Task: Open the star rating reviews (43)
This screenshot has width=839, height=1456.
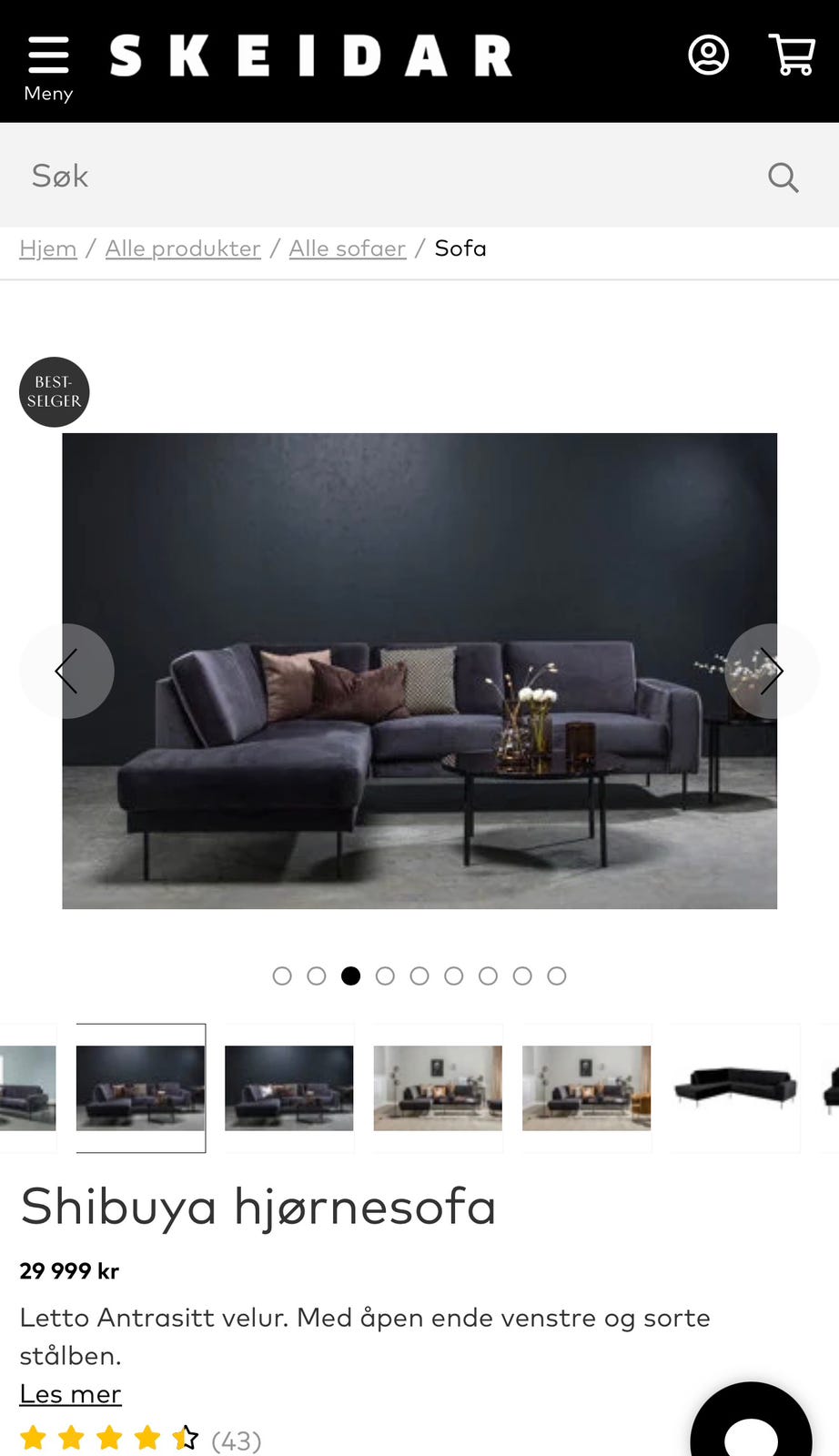Action: tap(140, 1440)
